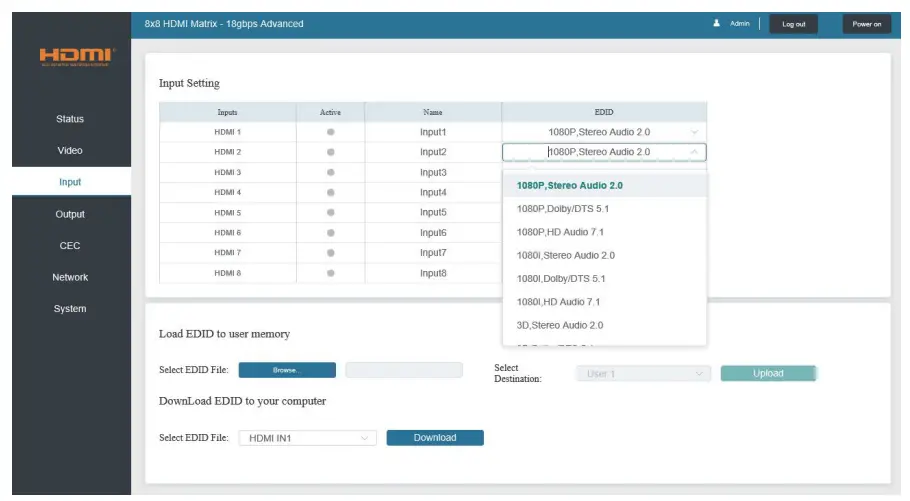The image size is (910, 501).
Task: Click the Inputs column header
Action: (x=228, y=112)
